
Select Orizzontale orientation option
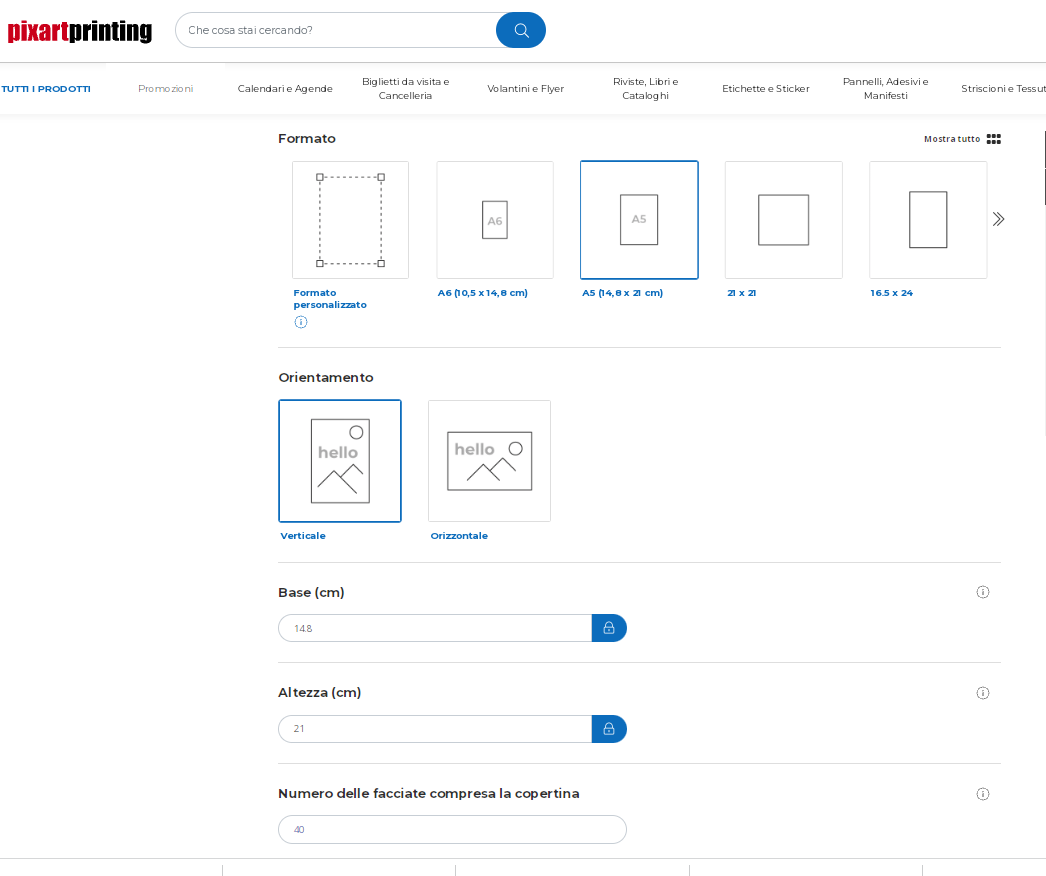pyautogui.click(x=489, y=461)
